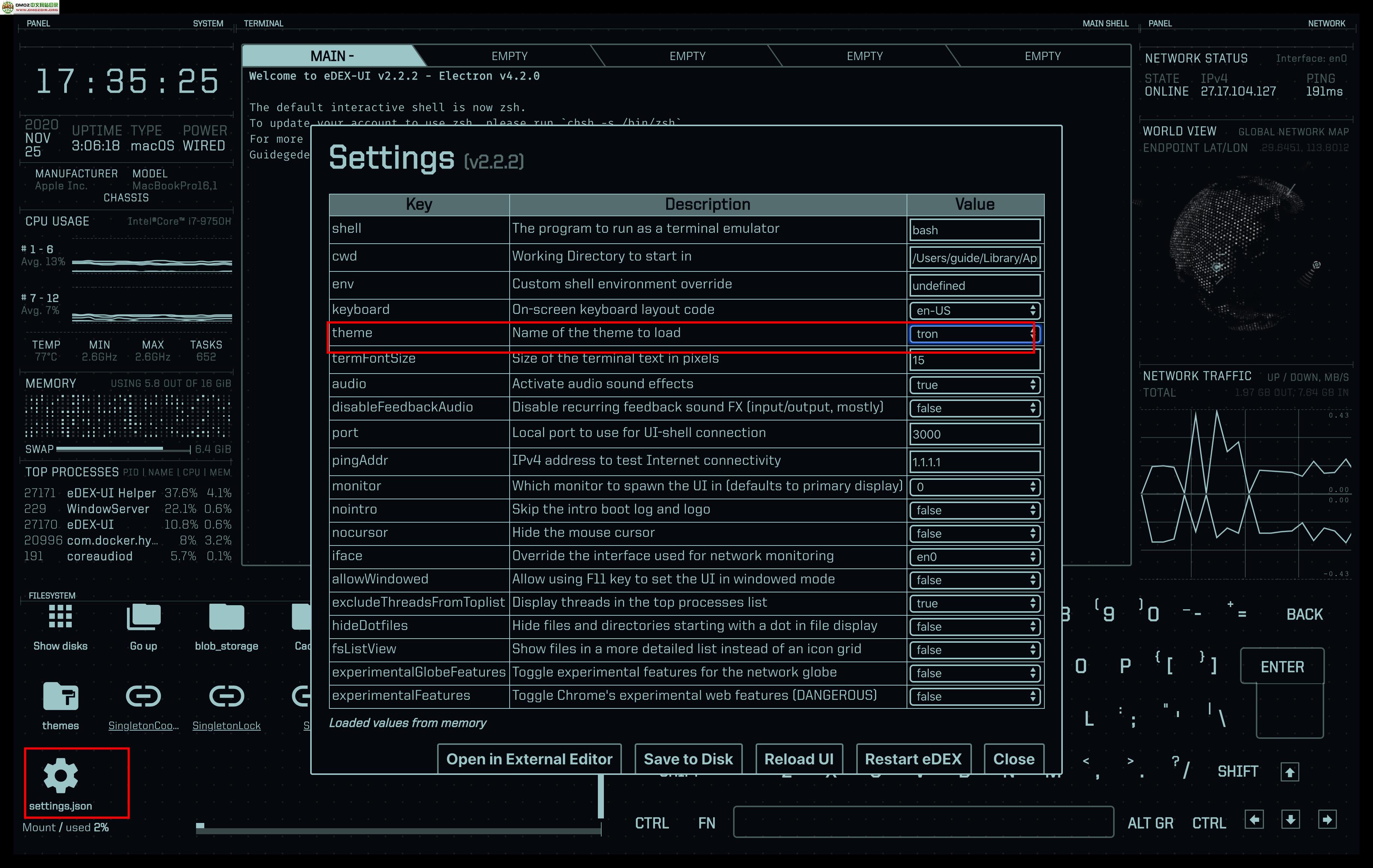Image resolution: width=1373 pixels, height=868 pixels.
Task: Click the right arrow key icon
Action: (1327, 820)
